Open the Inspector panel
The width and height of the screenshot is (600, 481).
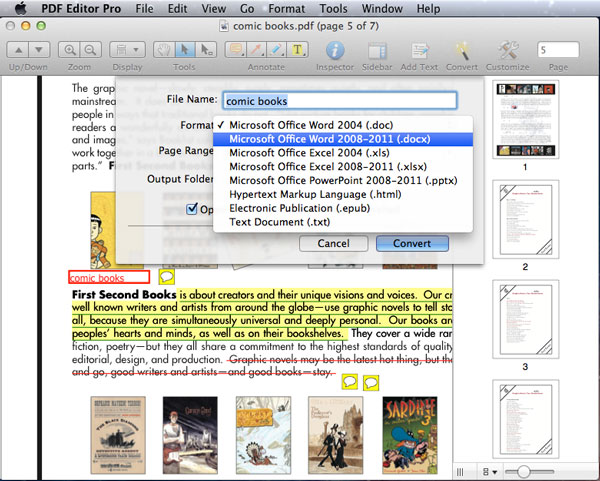click(335, 51)
